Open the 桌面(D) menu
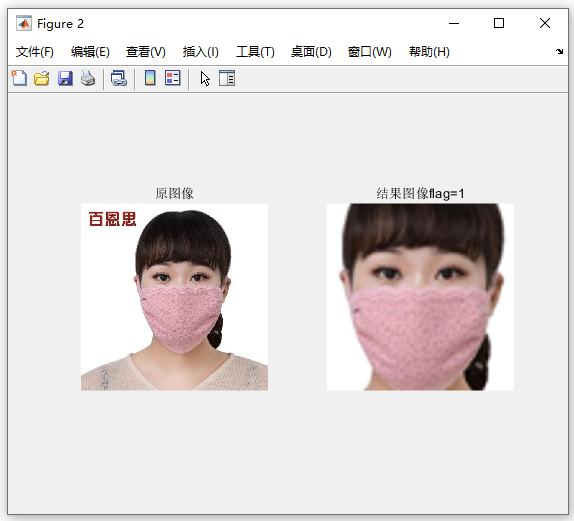 pyautogui.click(x=311, y=52)
